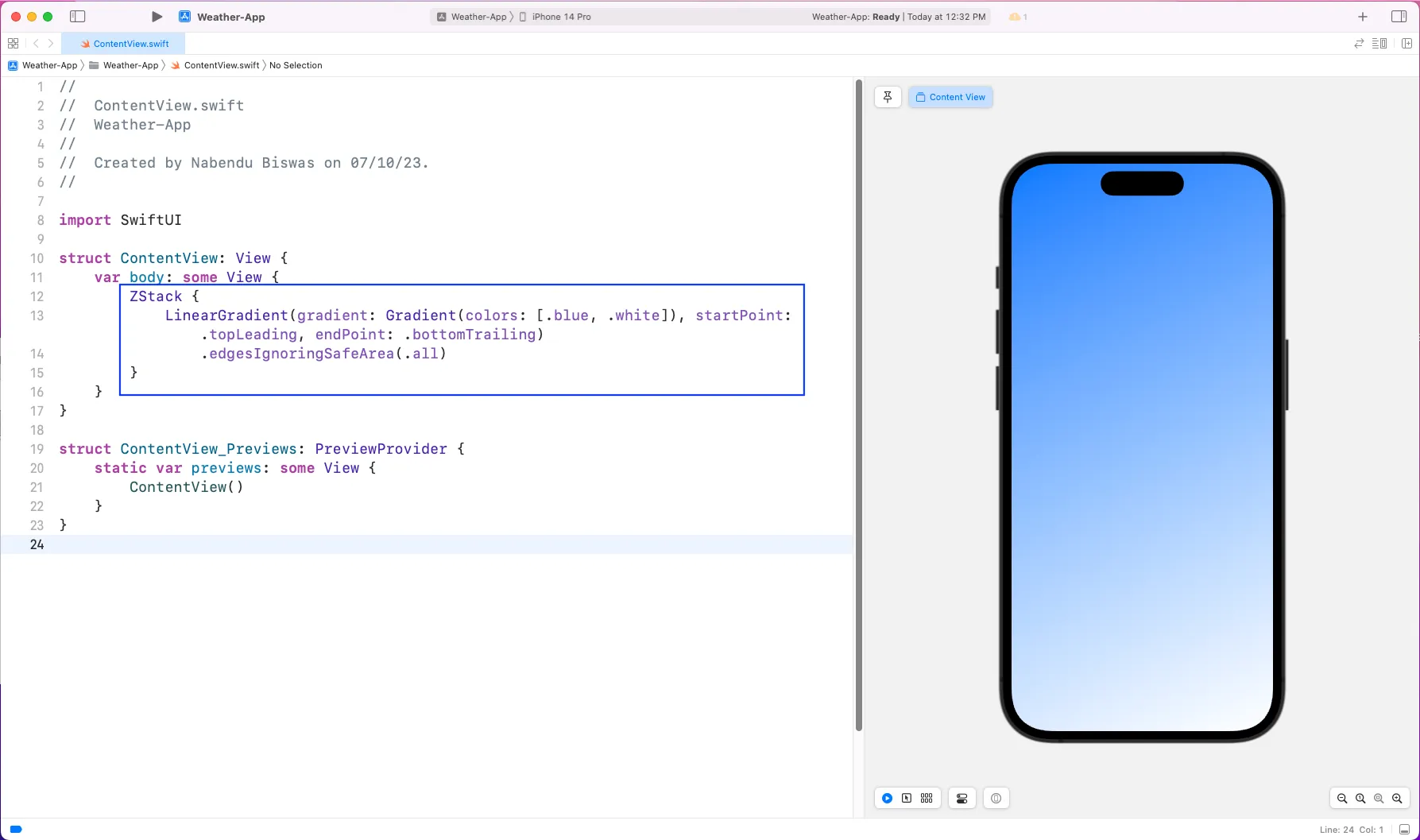Click the ContentView.swift breadcrumb
The height and width of the screenshot is (840, 1420).
[215, 65]
